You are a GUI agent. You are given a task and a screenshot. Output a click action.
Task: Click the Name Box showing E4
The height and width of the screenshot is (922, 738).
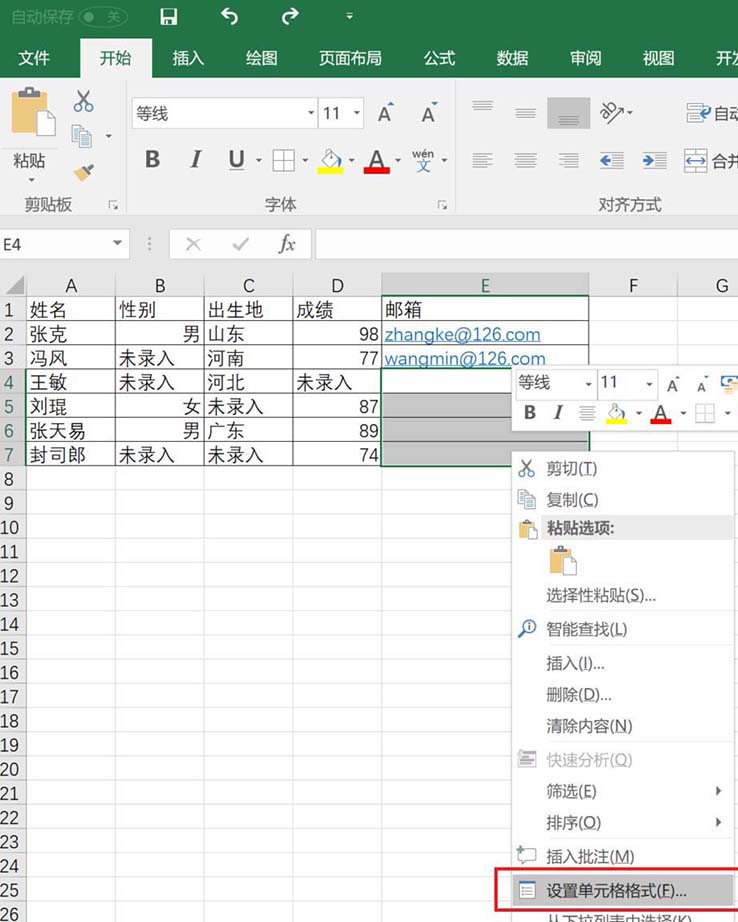click(55, 243)
